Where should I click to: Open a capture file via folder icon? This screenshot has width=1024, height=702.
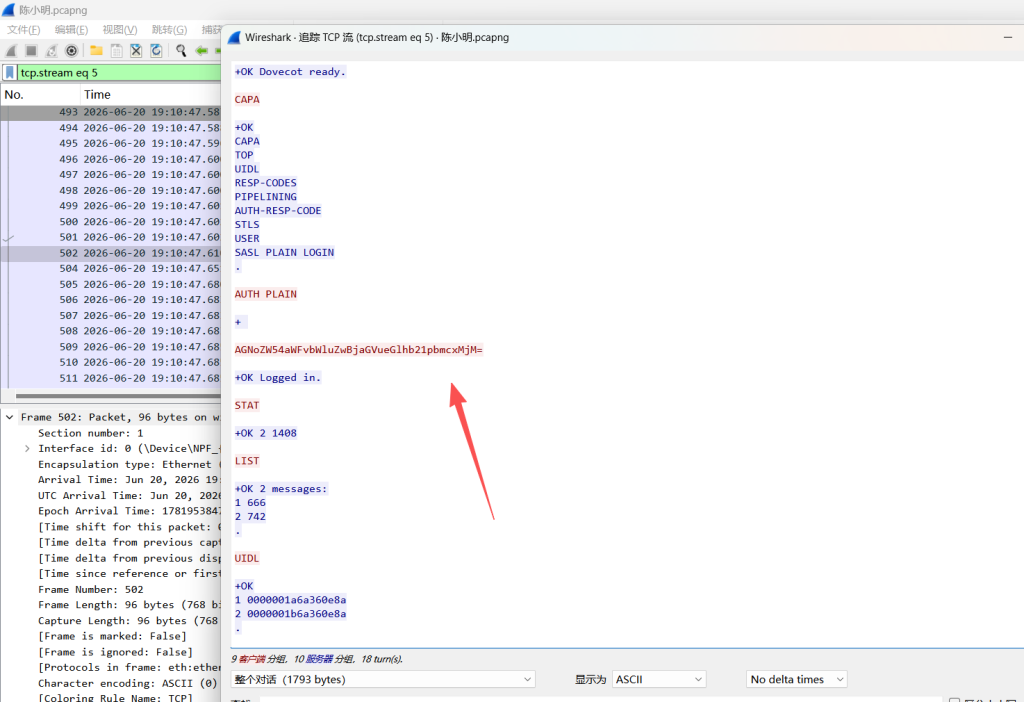(96, 51)
